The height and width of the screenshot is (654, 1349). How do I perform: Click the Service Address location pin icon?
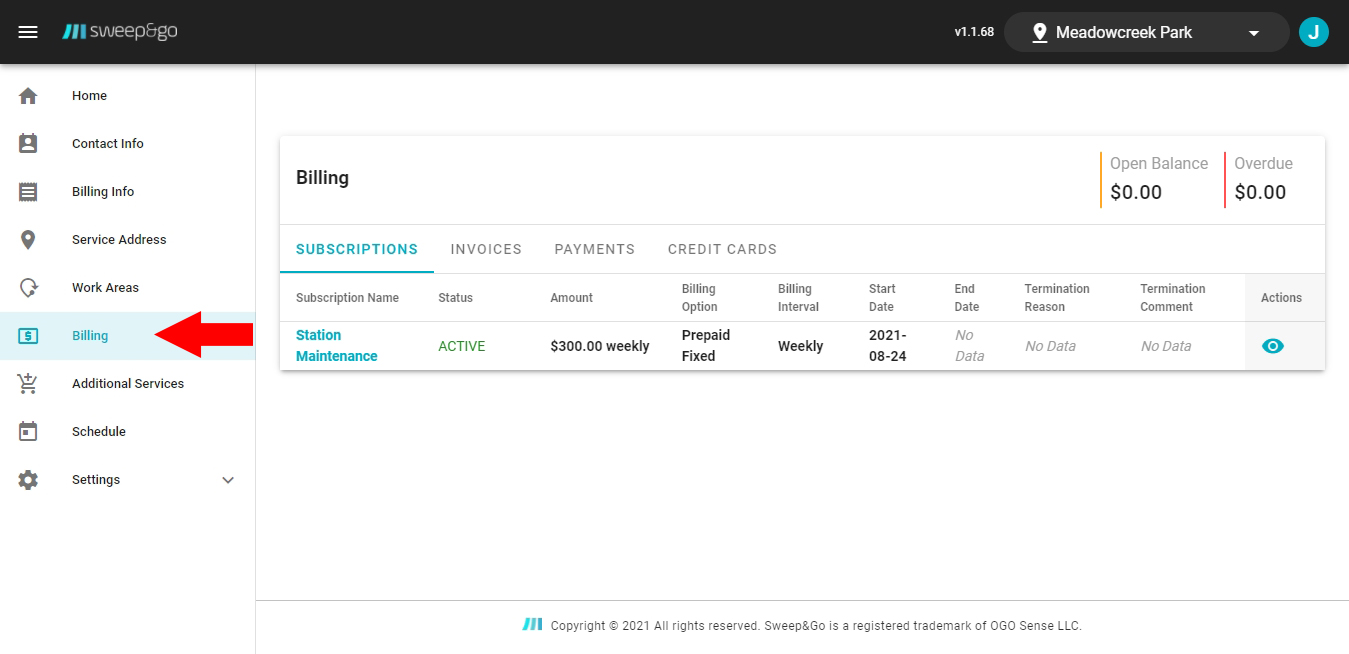click(30, 239)
